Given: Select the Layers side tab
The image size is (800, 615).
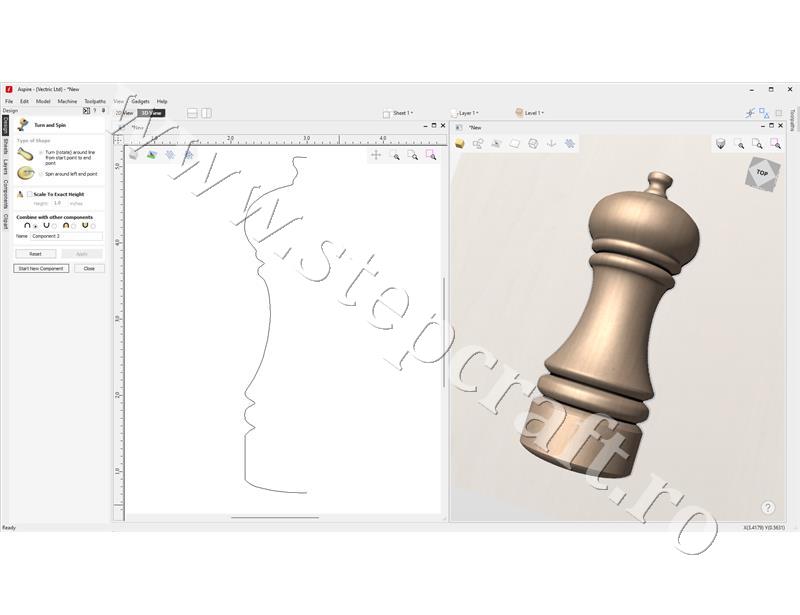Looking at the screenshot, I should pyautogui.click(x=5, y=167).
